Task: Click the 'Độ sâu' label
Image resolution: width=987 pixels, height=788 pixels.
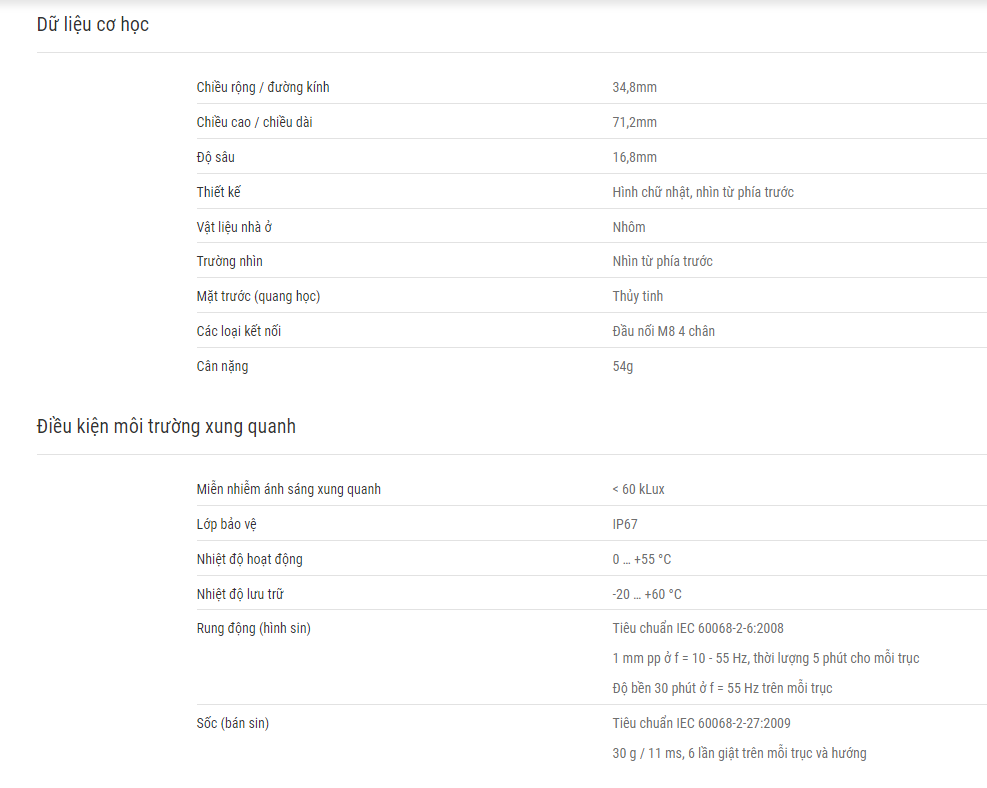Action: click(x=215, y=157)
